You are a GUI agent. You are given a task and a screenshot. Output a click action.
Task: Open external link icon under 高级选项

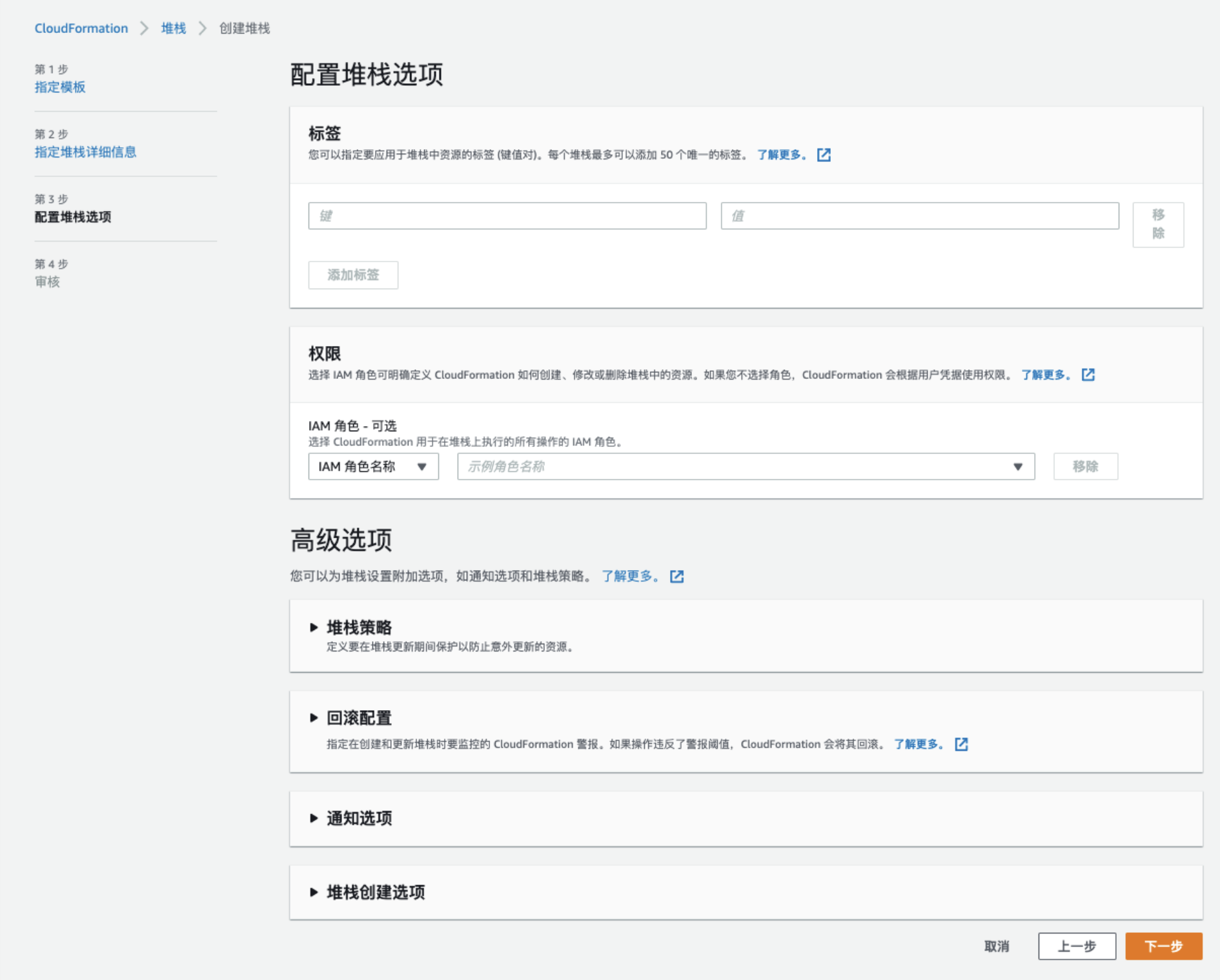676,577
